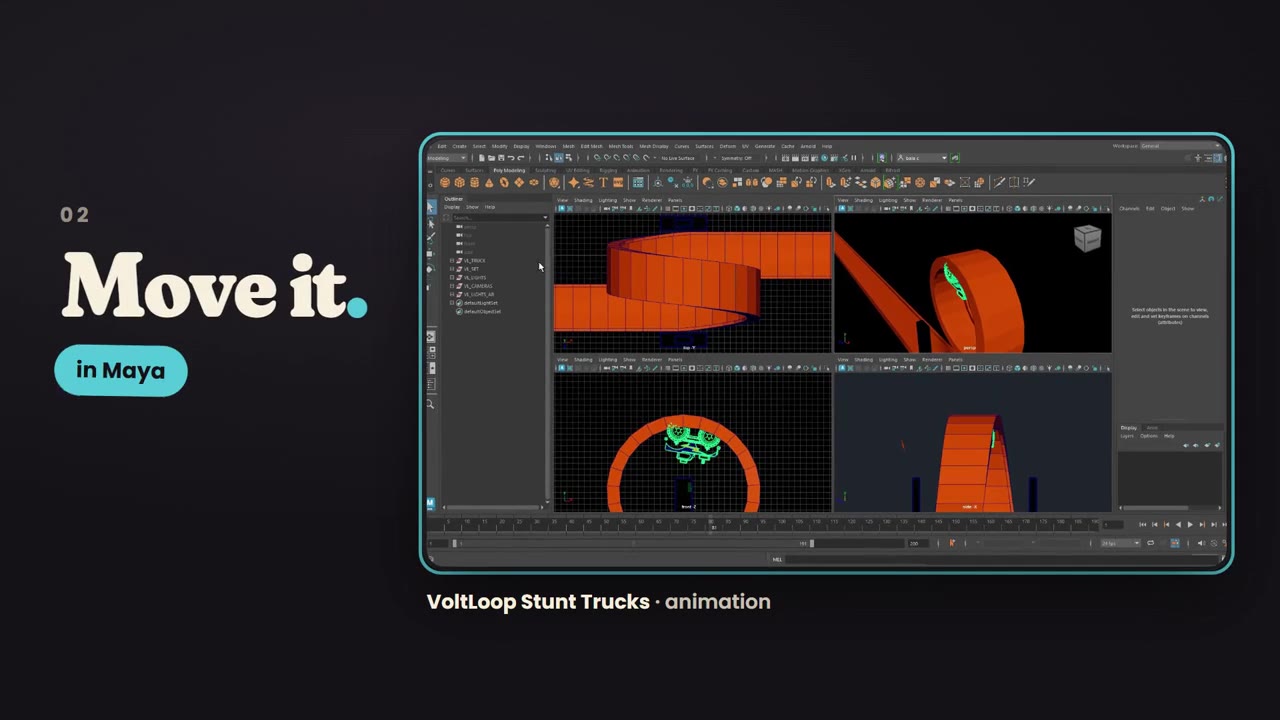Open the Deform menu
This screenshot has width=1280, height=720.
pos(728,146)
